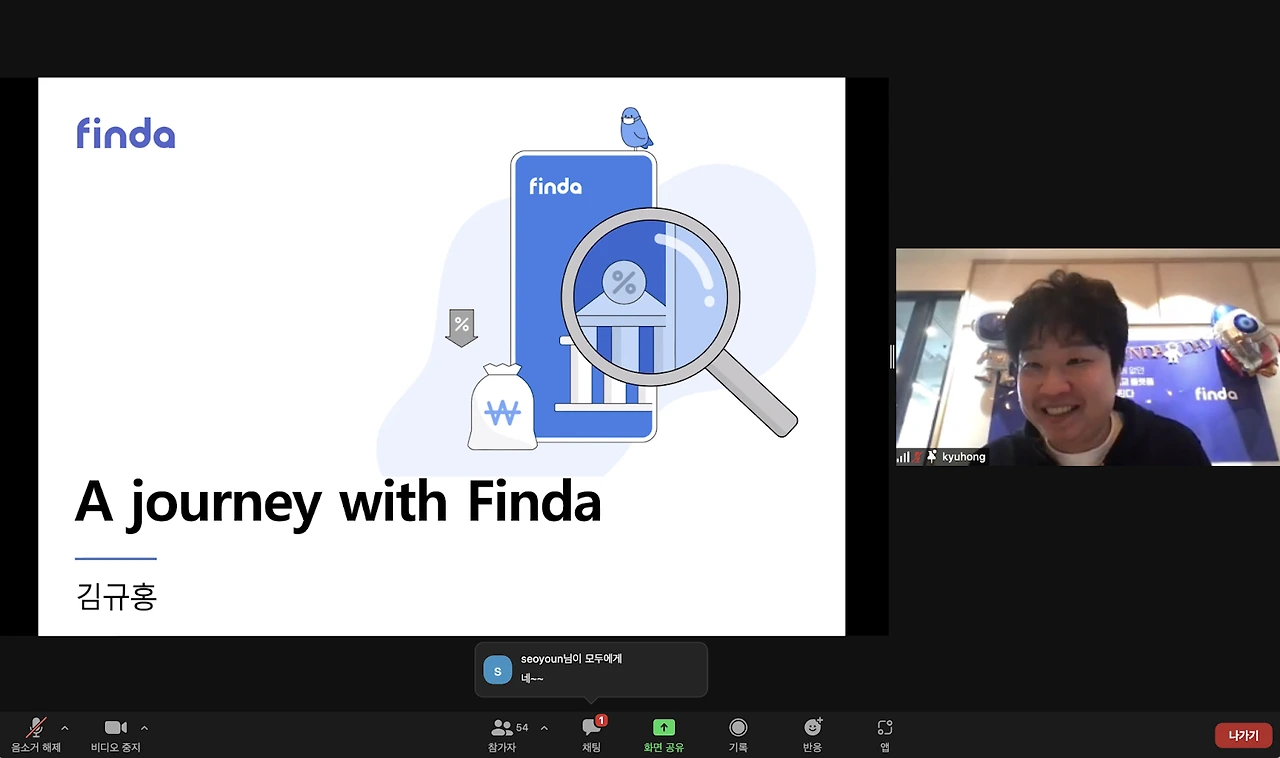Click the signal strength icon on kyuhong's tile
1280x758 pixels.
pos(904,457)
